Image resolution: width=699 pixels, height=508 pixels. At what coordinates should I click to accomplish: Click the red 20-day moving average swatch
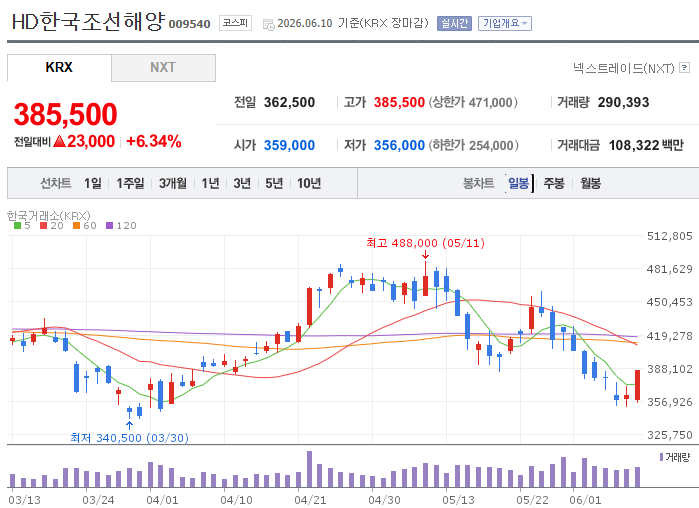pyautogui.click(x=43, y=225)
